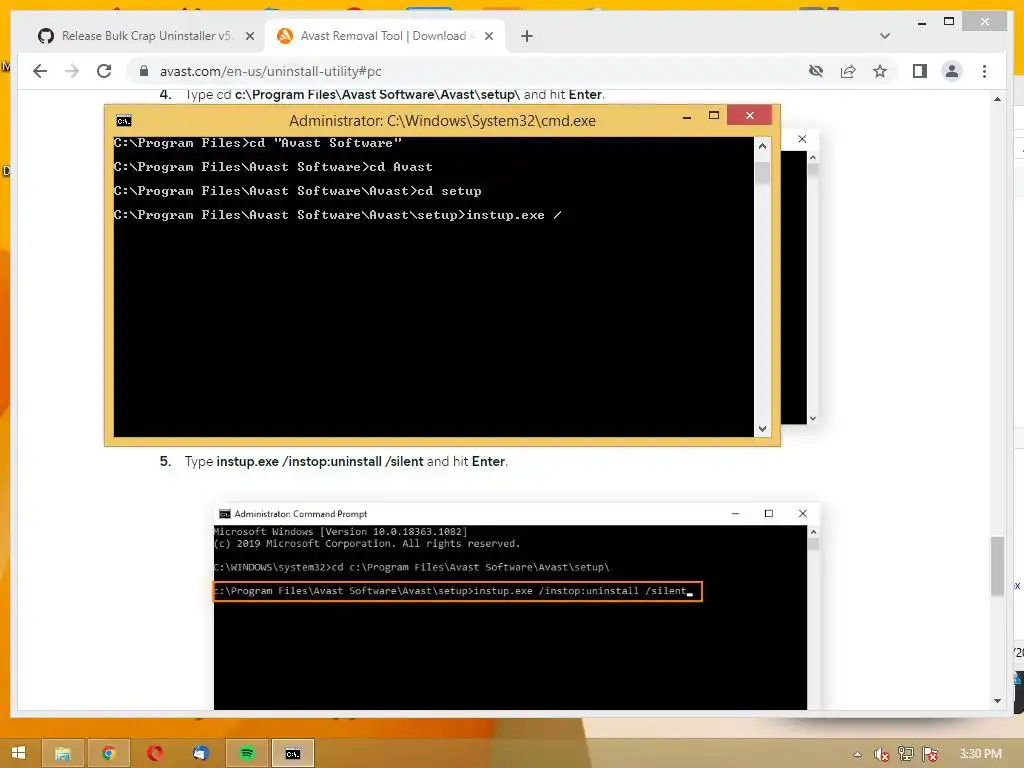Bookmark this page with star
This screenshot has height=768, width=1024.
point(880,71)
